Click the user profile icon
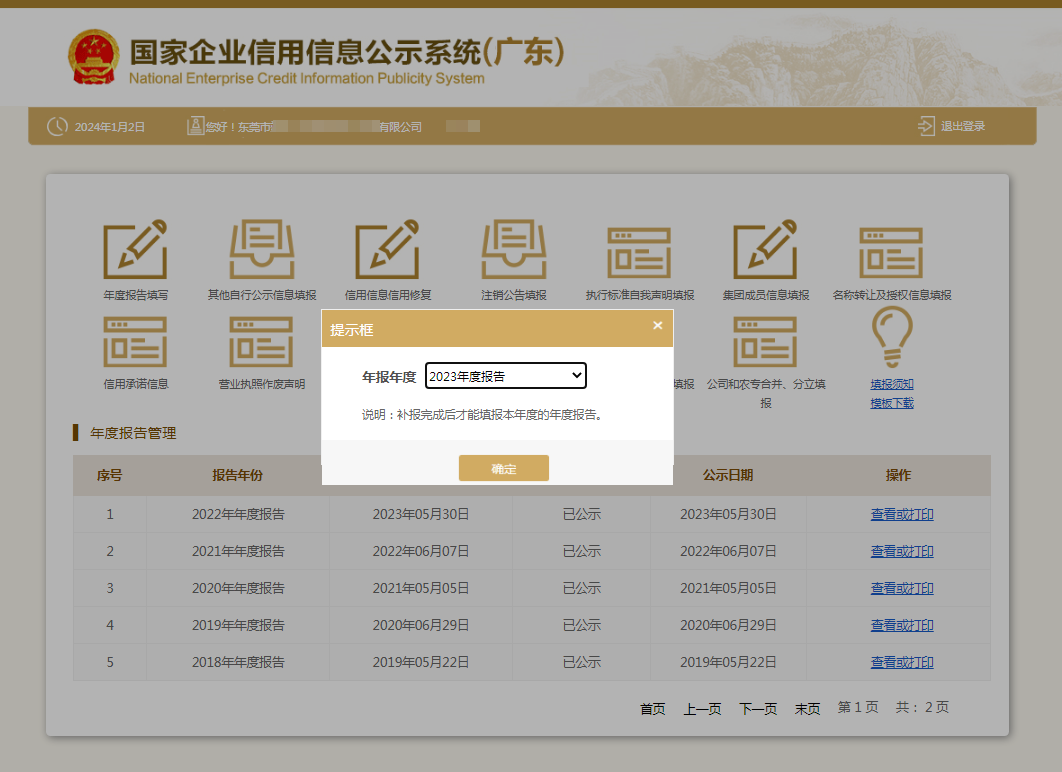 pyautogui.click(x=195, y=126)
